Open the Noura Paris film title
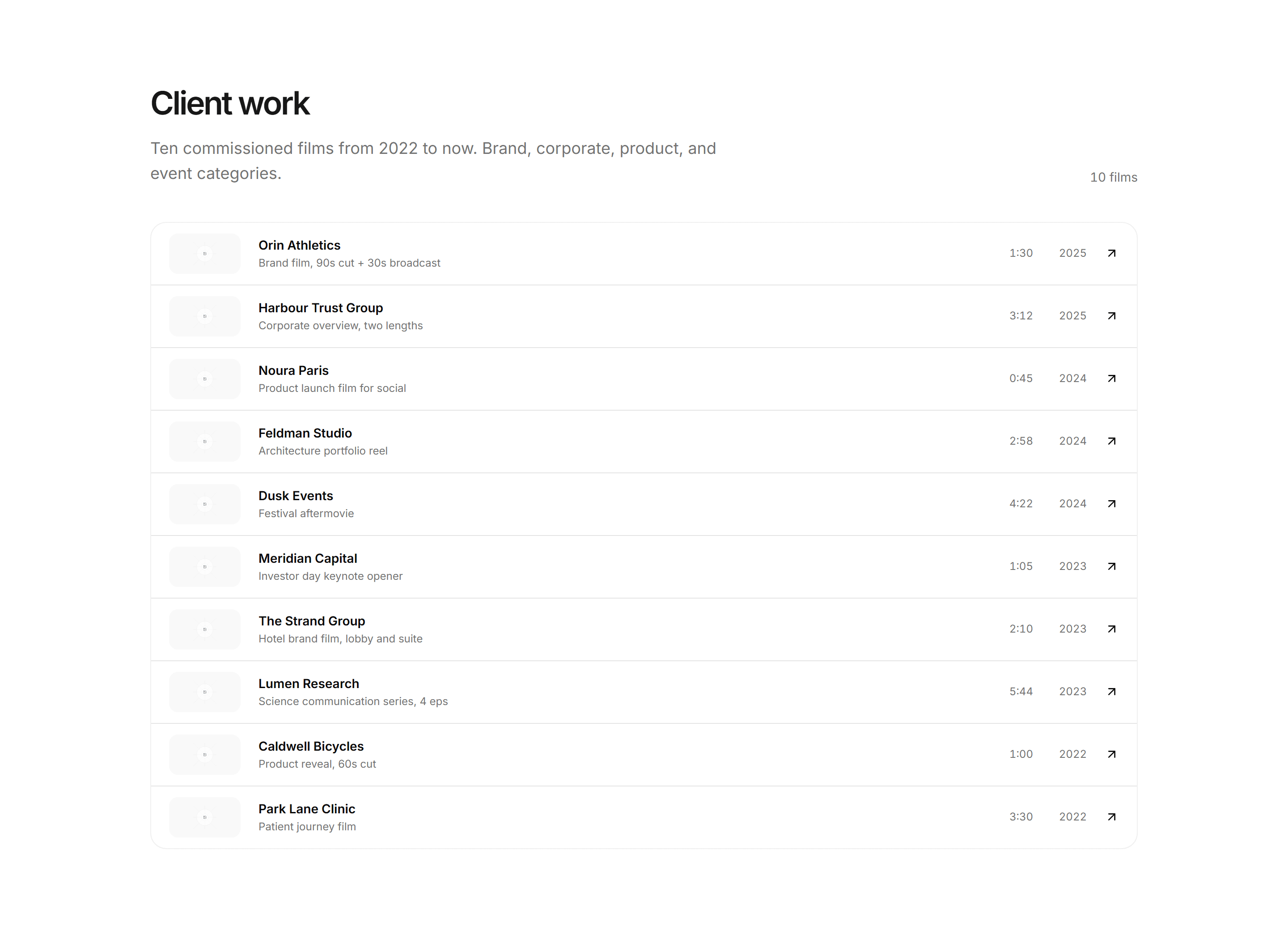 (x=293, y=370)
